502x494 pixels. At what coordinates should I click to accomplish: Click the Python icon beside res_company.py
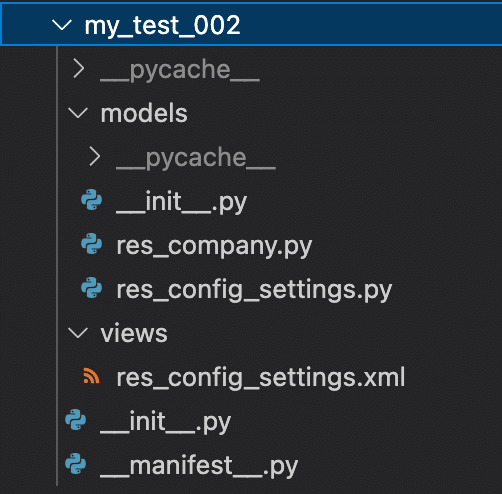click(92, 244)
